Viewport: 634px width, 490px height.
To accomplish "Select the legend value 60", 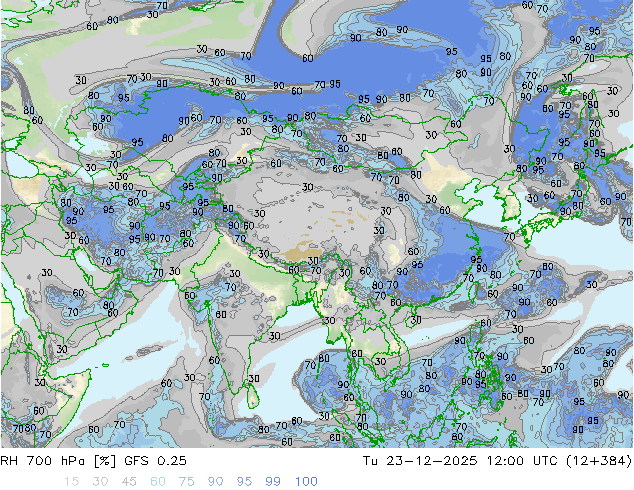I will [158, 482].
